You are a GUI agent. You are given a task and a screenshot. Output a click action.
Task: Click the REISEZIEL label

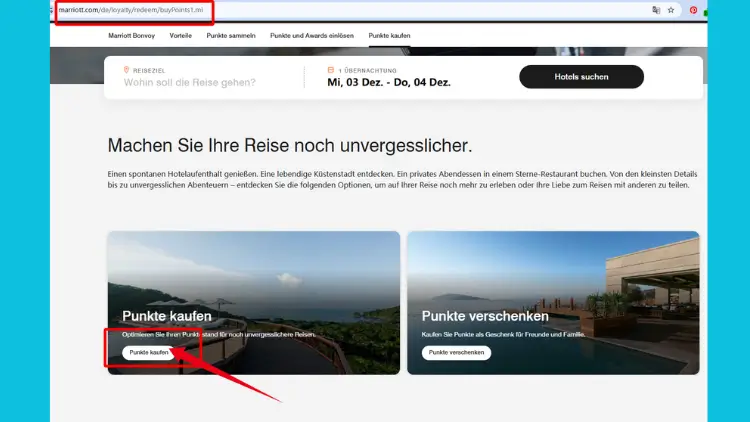pos(149,70)
